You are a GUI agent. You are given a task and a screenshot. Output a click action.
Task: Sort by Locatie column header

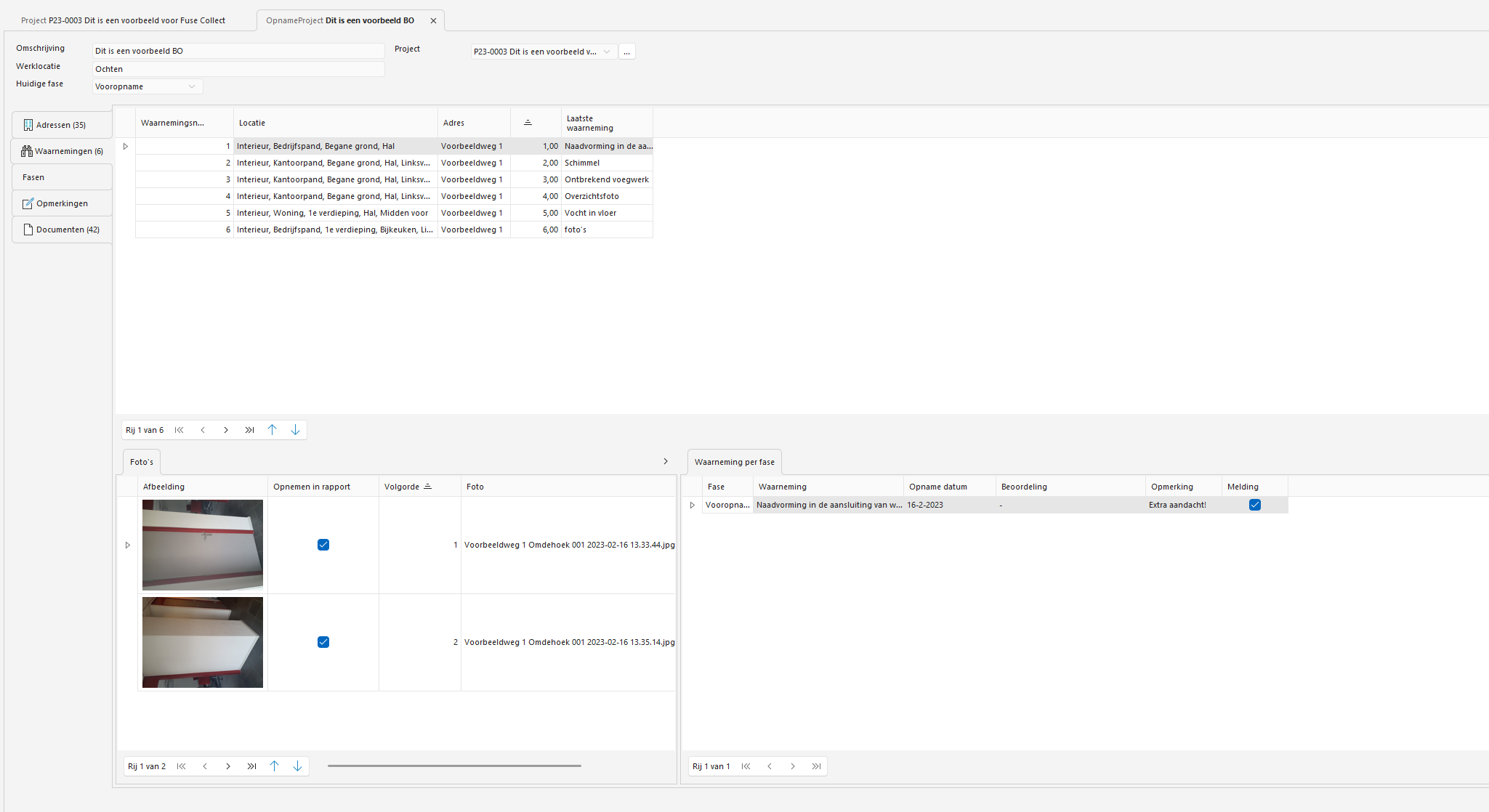pyautogui.click(x=335, y=123)
